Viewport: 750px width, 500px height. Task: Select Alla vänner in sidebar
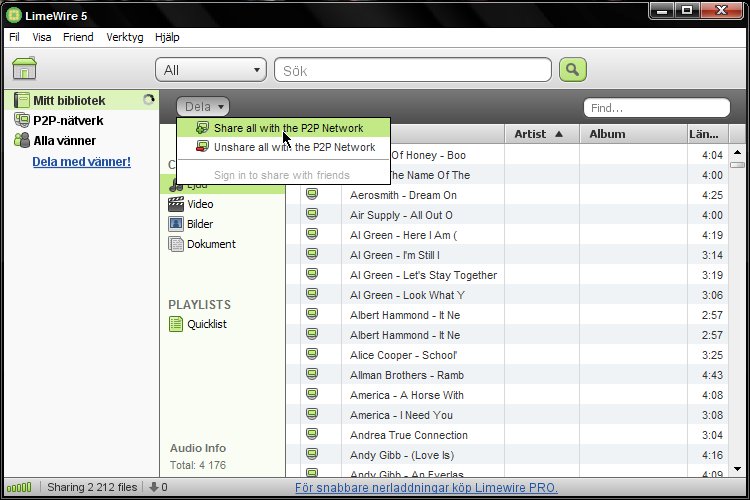[x=81, y=140]
